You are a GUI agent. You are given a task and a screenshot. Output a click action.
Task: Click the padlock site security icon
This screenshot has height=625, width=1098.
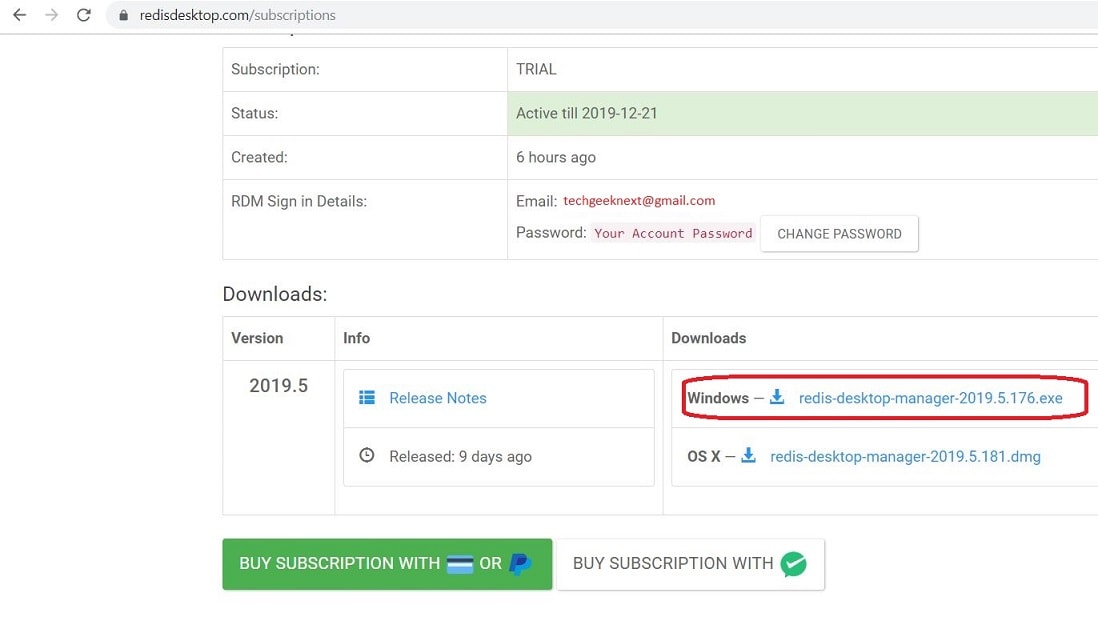[123, 15]
